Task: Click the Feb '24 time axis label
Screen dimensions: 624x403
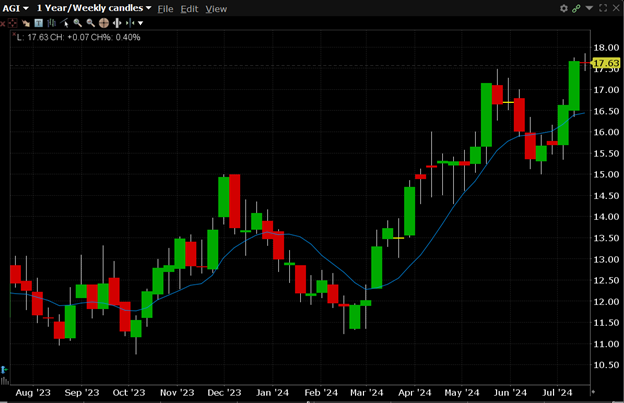Action: [321, 393]
